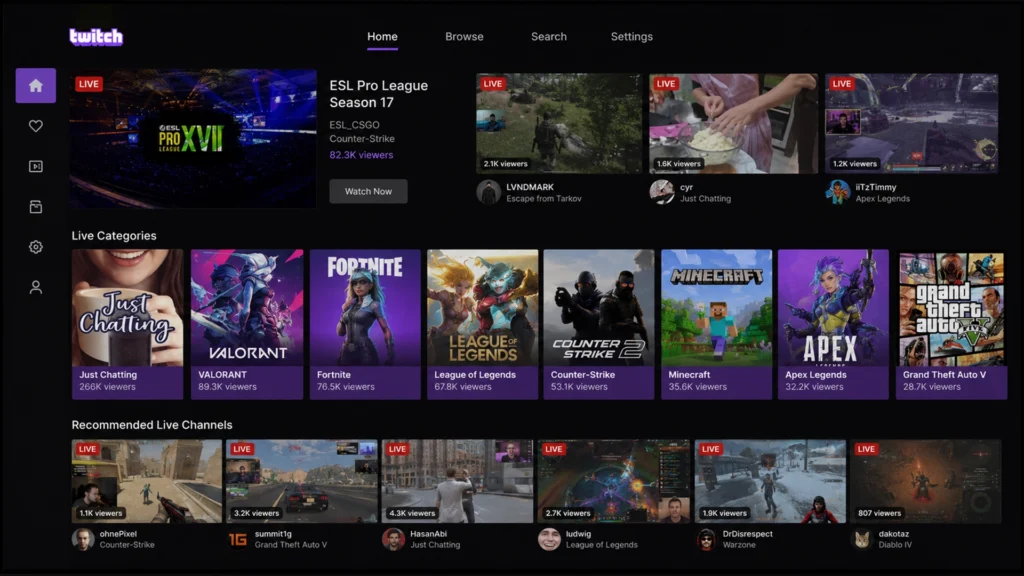
Task: Click LVNDMARK's avatar
Action: pos(488,193)
